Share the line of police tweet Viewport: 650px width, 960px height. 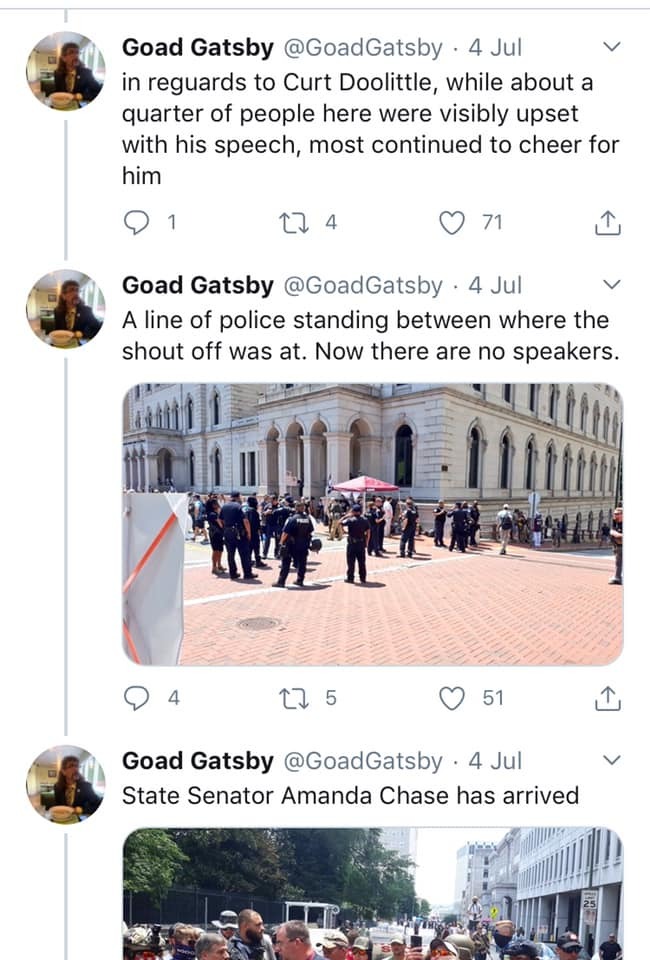click(x=607, y=699)
